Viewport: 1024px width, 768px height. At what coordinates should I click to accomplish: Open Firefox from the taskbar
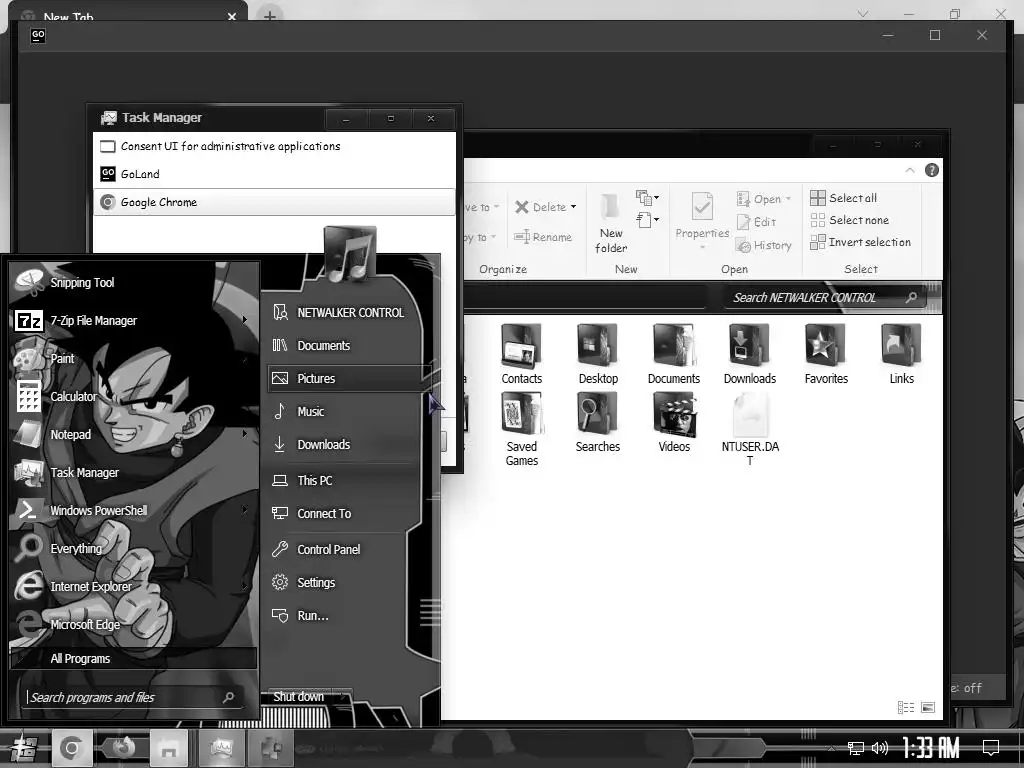coord(122,748)
